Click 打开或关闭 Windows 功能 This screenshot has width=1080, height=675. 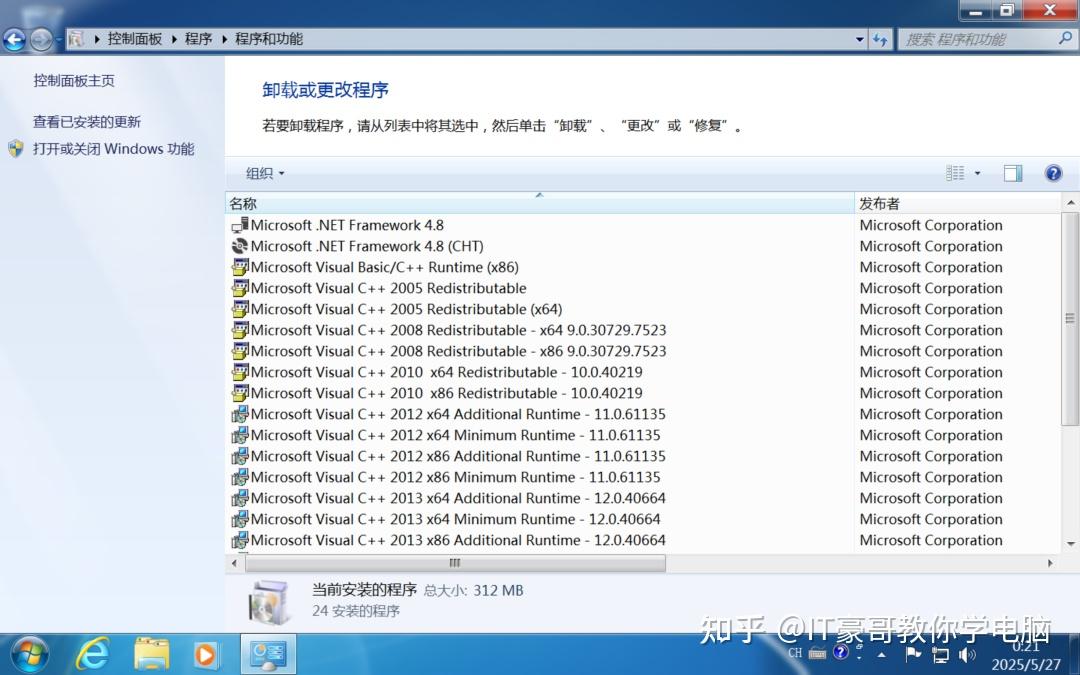tap(113, 147)
